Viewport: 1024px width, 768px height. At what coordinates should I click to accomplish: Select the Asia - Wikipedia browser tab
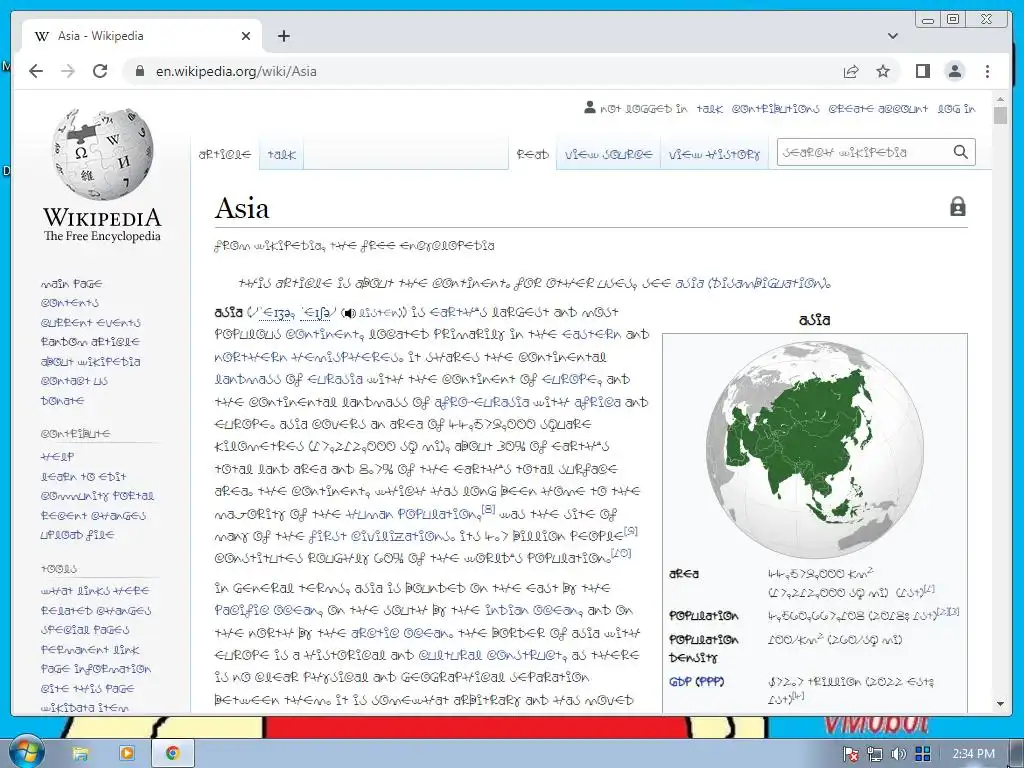(x=142, y=36)
